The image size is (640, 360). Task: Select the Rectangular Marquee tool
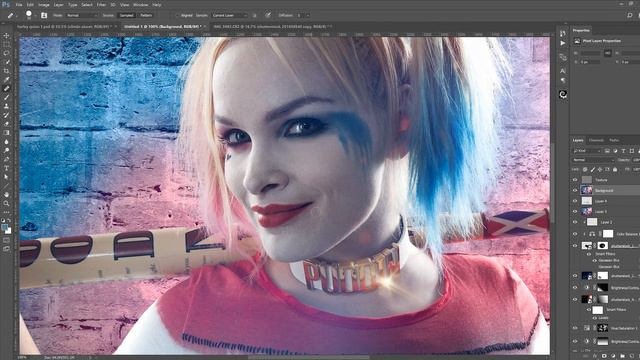pyautogui.click(x=7, y=44)
